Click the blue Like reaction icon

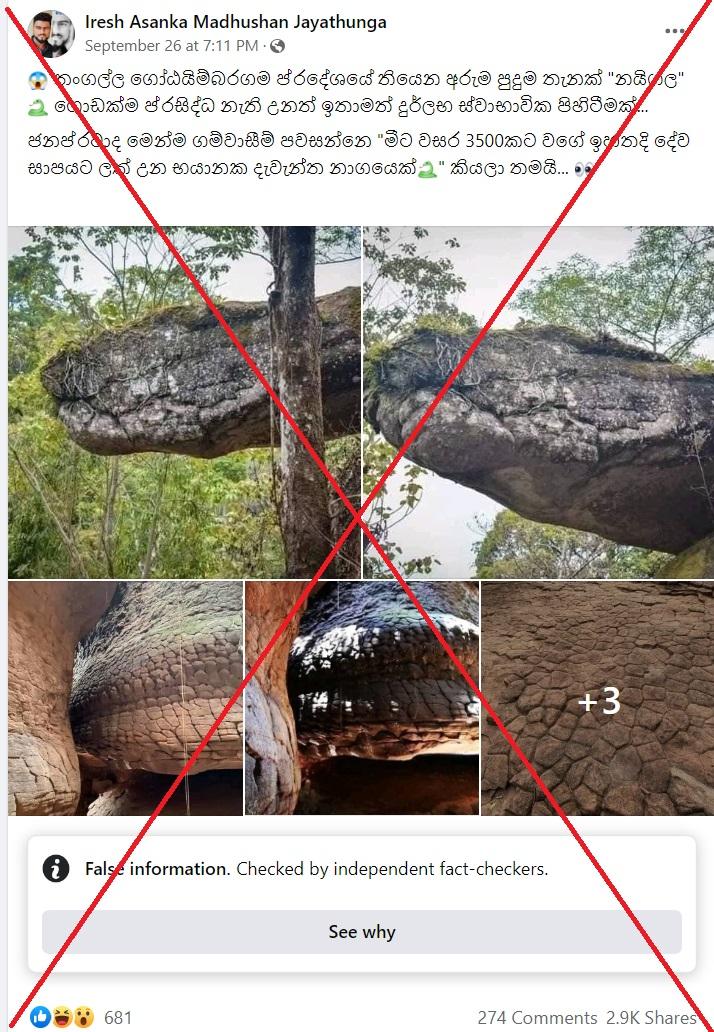point(39,1017)
